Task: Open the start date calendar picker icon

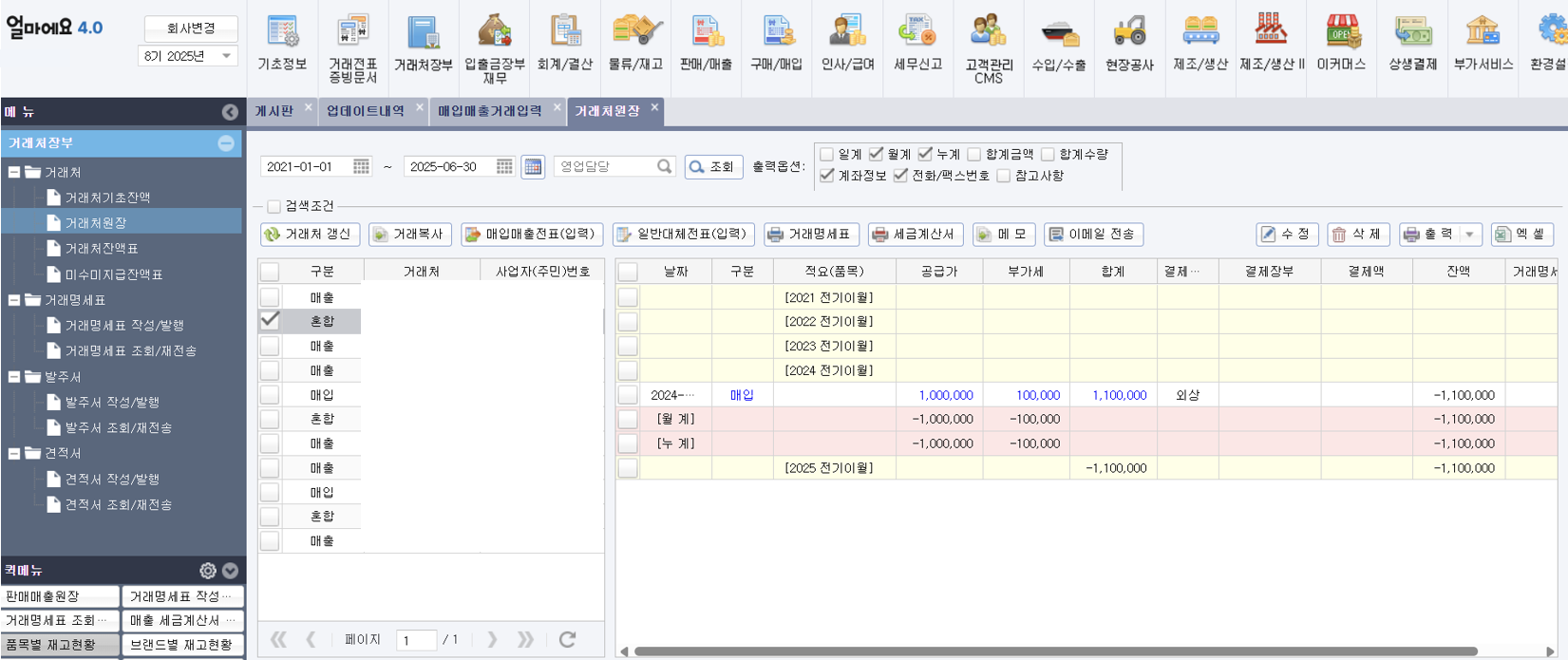Action: (361, 166)
